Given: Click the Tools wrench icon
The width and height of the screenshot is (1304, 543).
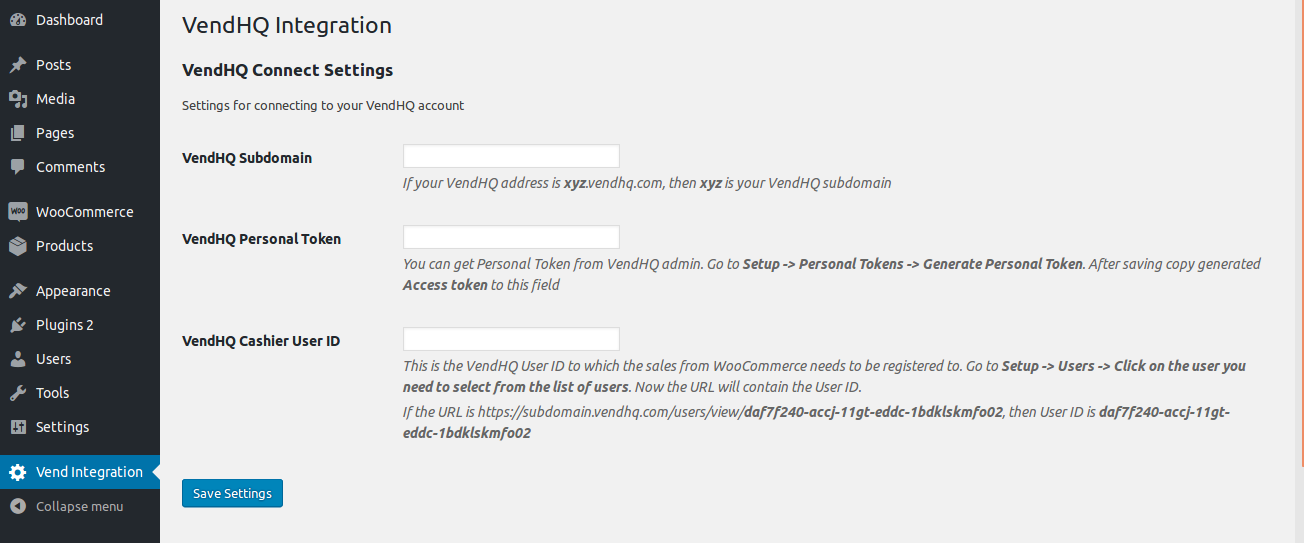Looking at the screenshot, I should pos(18,393).
